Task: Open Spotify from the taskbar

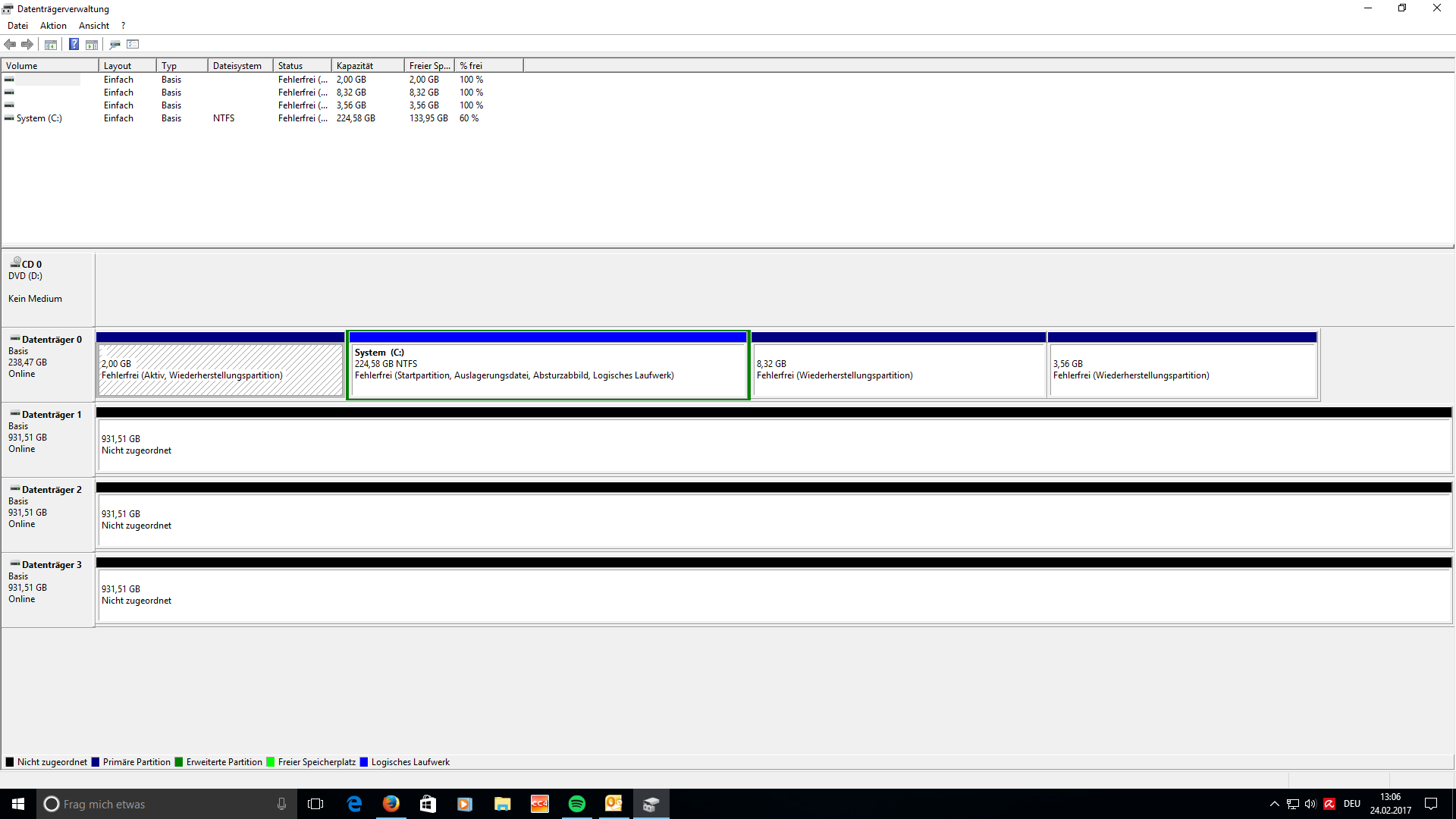Action: tap(576, 804)
